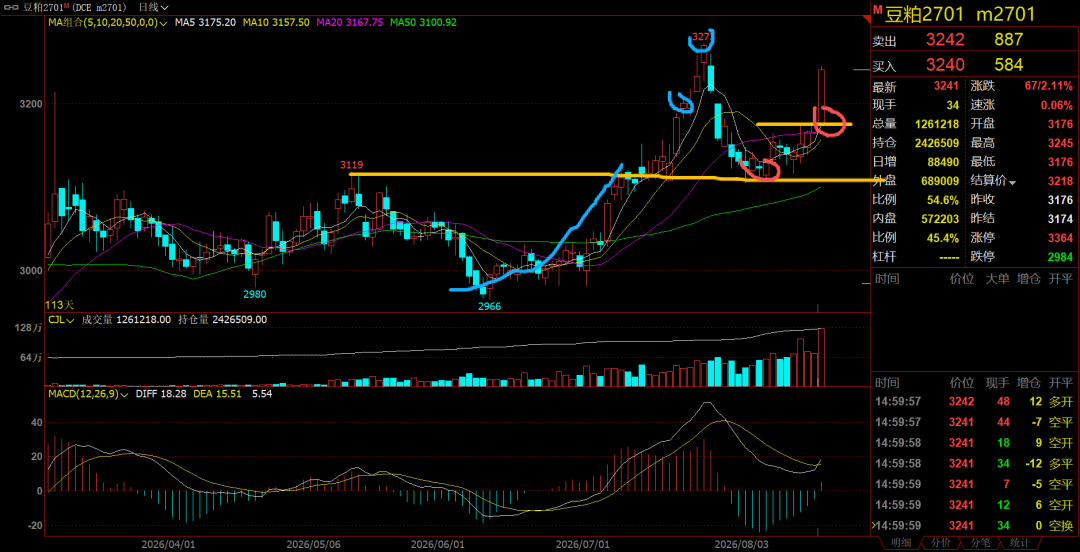This screenshot has height=552, width=1080.
Task: Click the 2026/06/01 date axis label
Action: (x=437, y=544)
